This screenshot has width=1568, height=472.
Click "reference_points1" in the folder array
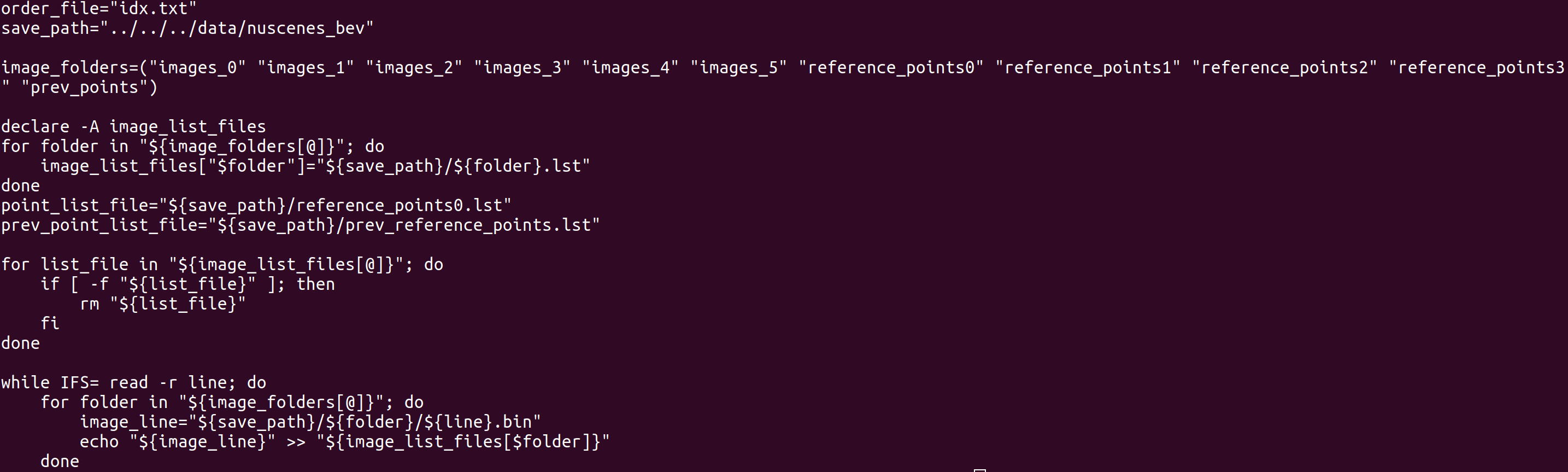point(1087,68)
